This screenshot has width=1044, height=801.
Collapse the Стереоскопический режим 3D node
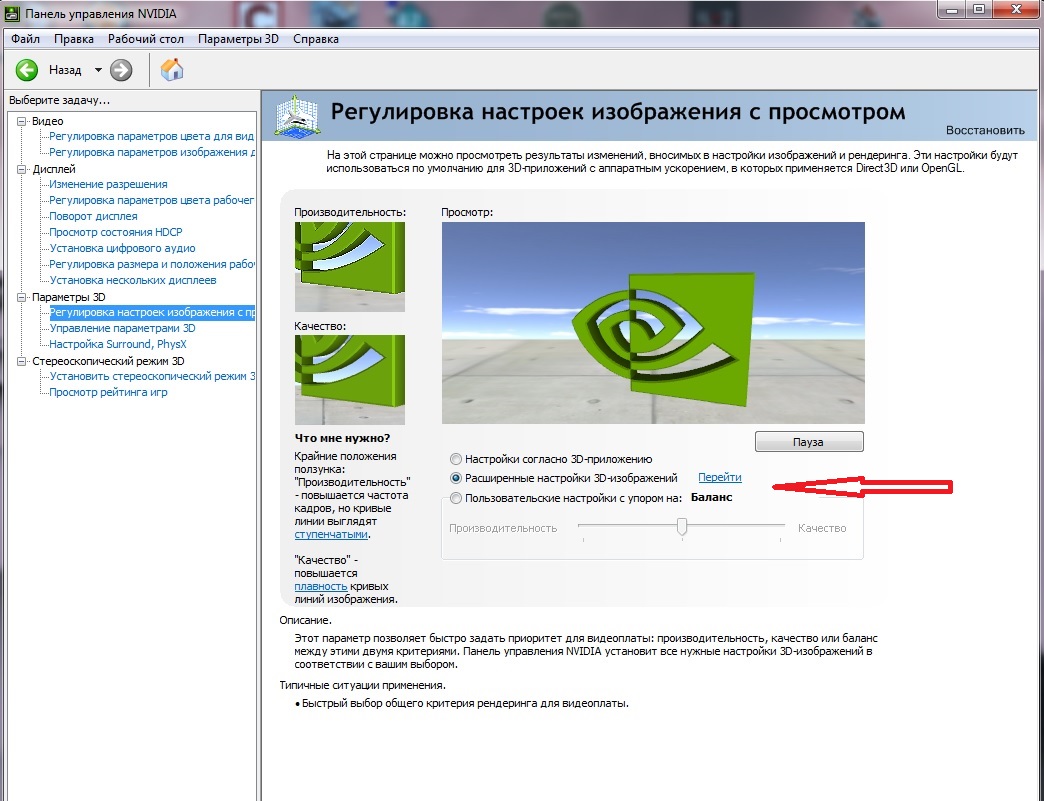(21, 361)
